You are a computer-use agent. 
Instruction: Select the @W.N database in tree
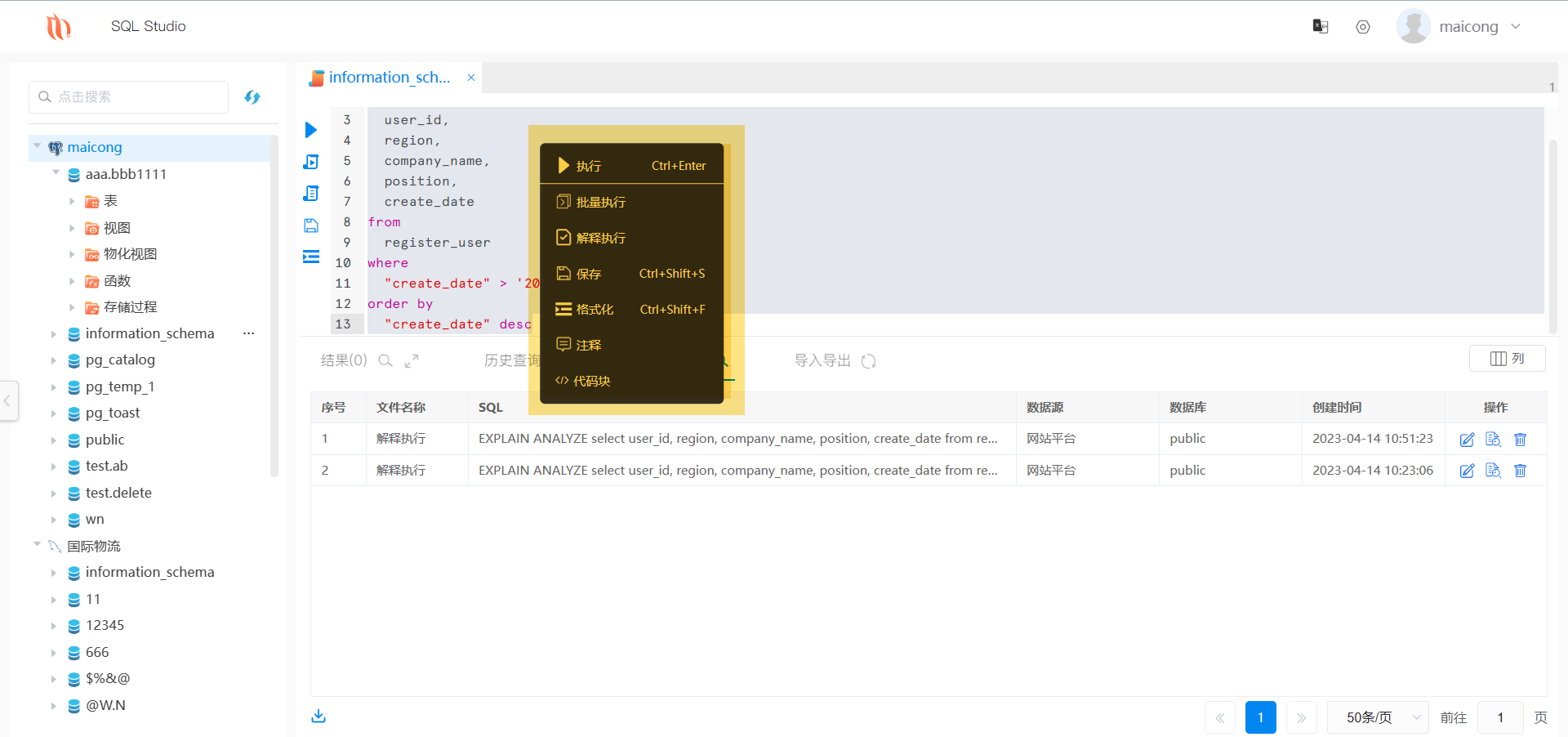pos(105,705)
